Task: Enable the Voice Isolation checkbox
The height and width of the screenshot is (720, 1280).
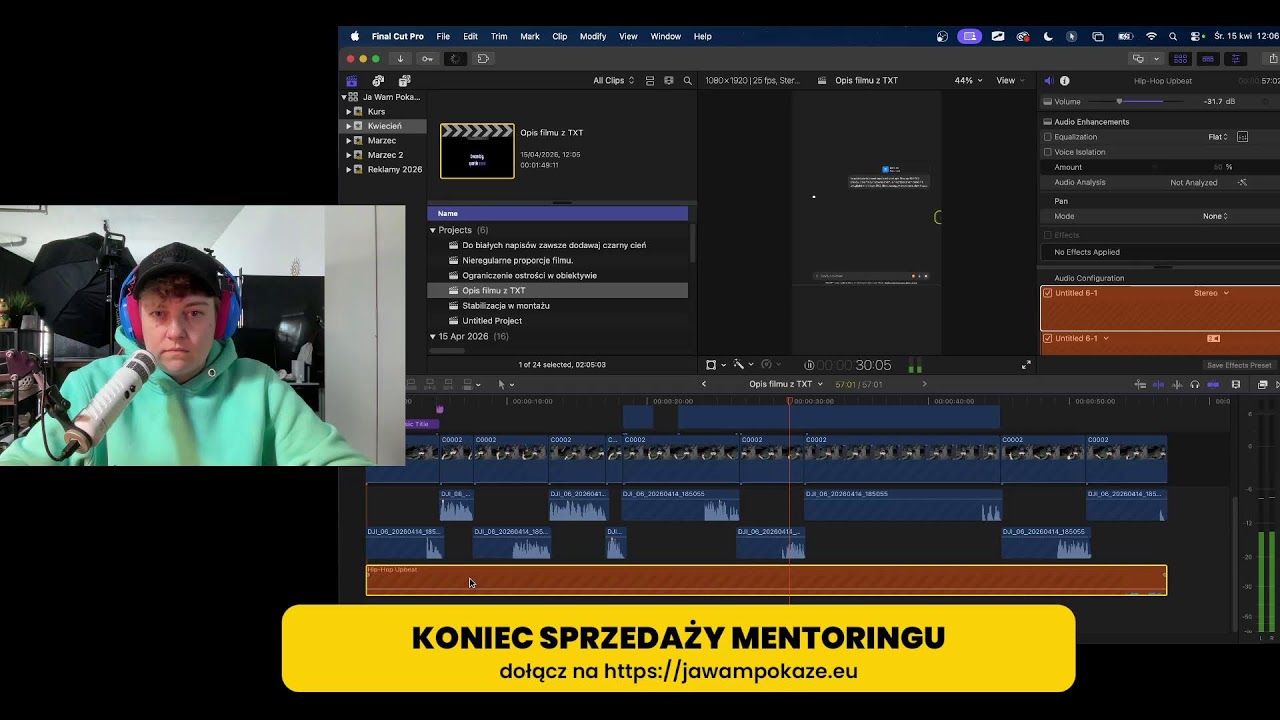Action: click(1048, 152)
